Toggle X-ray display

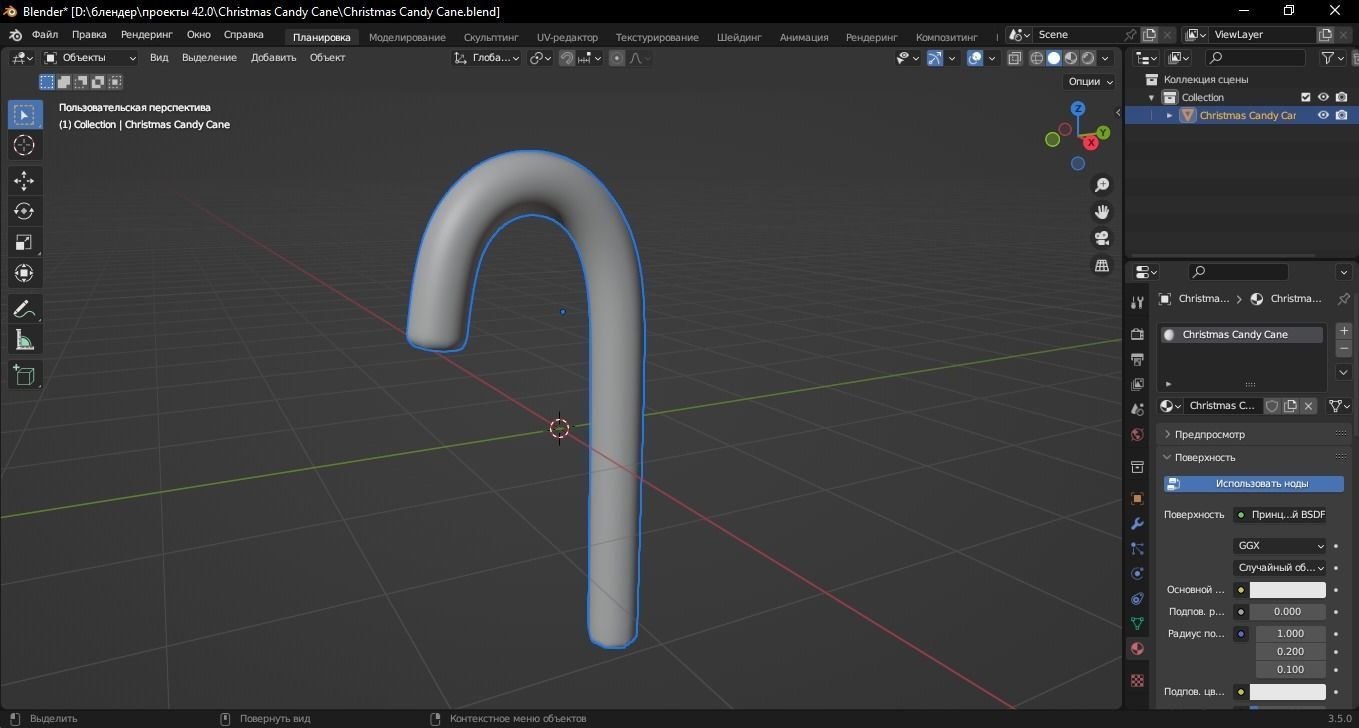pyautogui.click(x=1015, y=58)
